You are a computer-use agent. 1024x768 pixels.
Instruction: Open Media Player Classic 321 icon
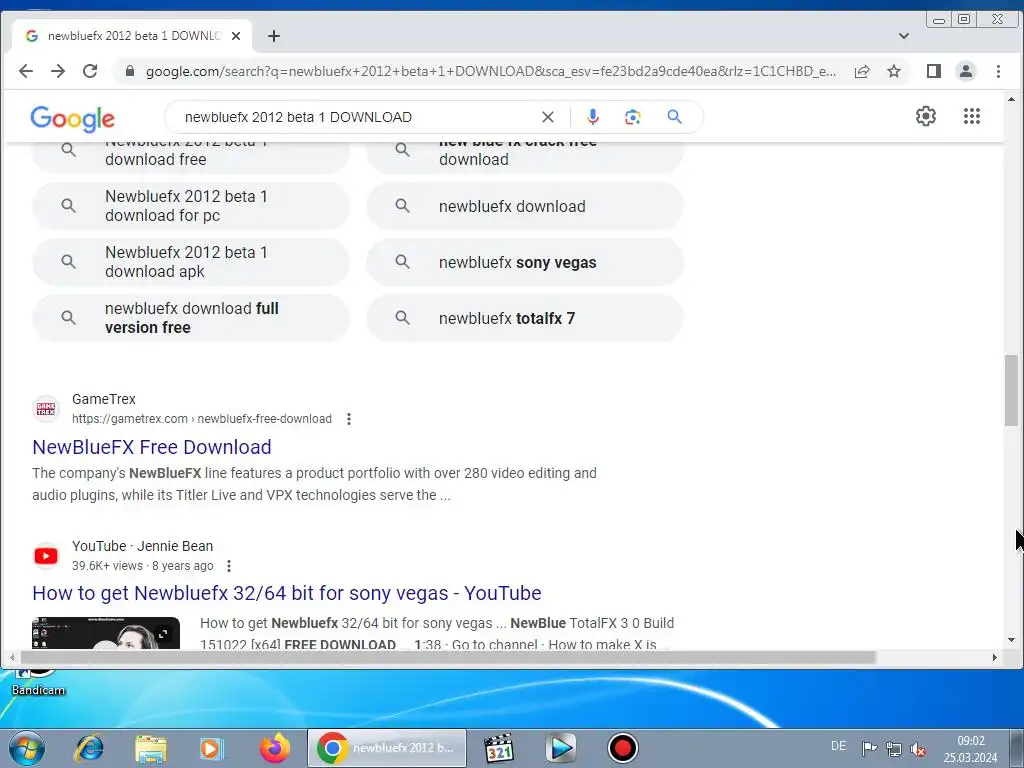(499, 748)
